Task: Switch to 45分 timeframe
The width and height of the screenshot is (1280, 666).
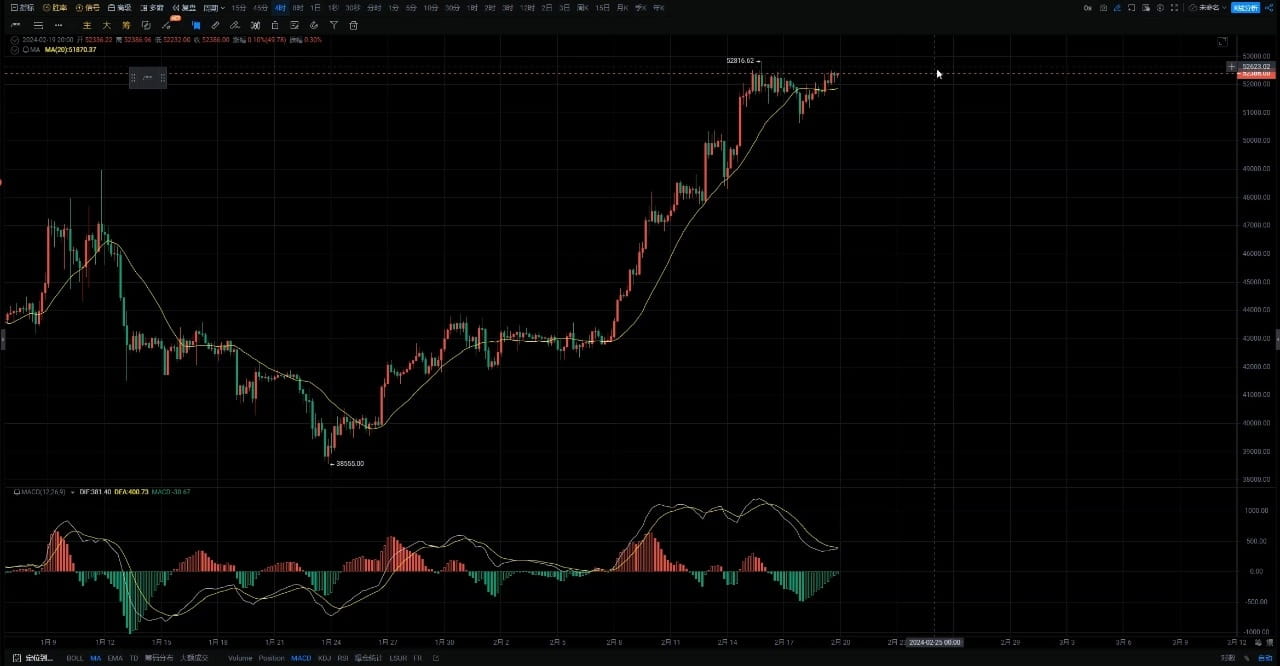Action: [260, 8]
